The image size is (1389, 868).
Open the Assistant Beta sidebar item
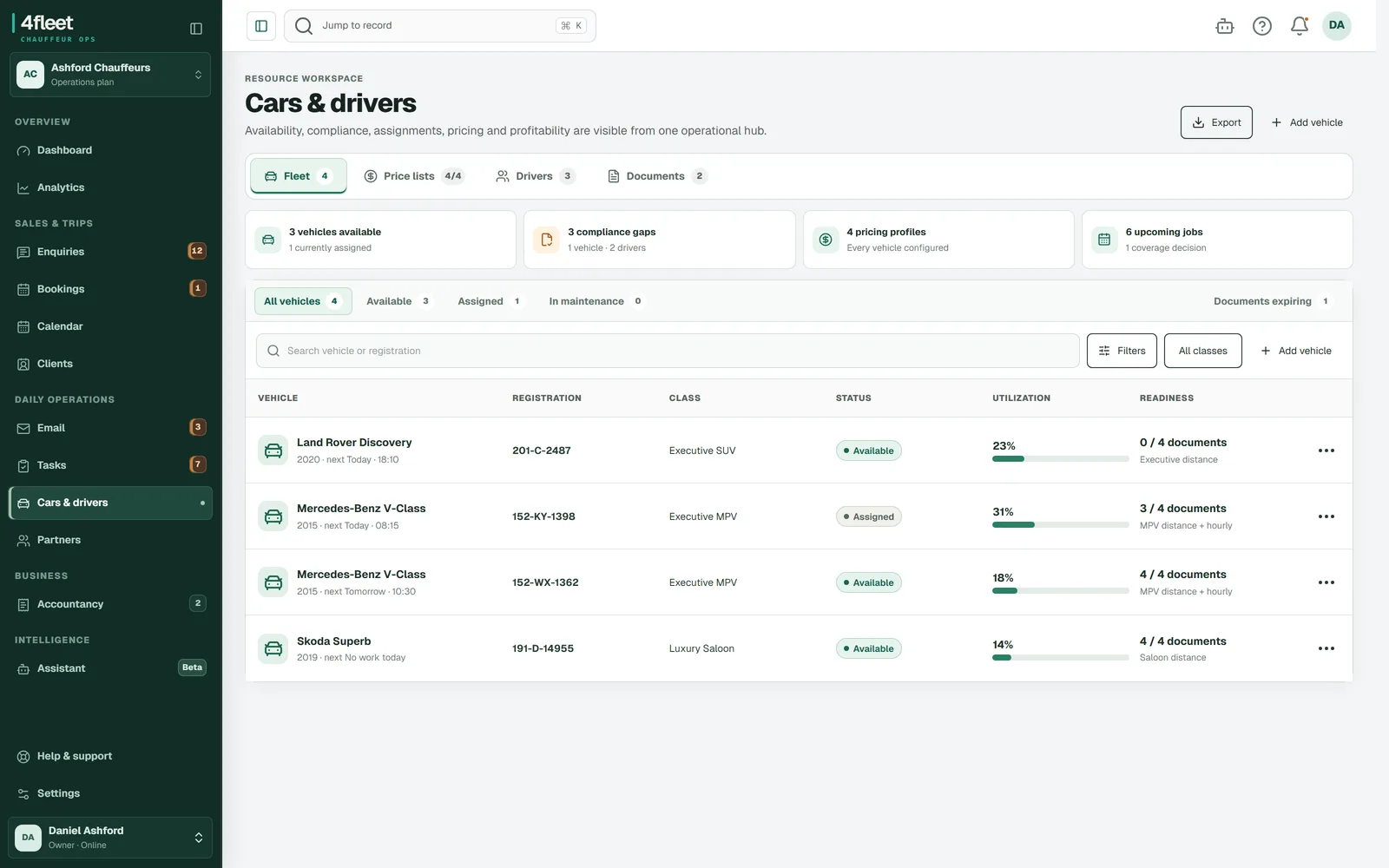[110, 668]
